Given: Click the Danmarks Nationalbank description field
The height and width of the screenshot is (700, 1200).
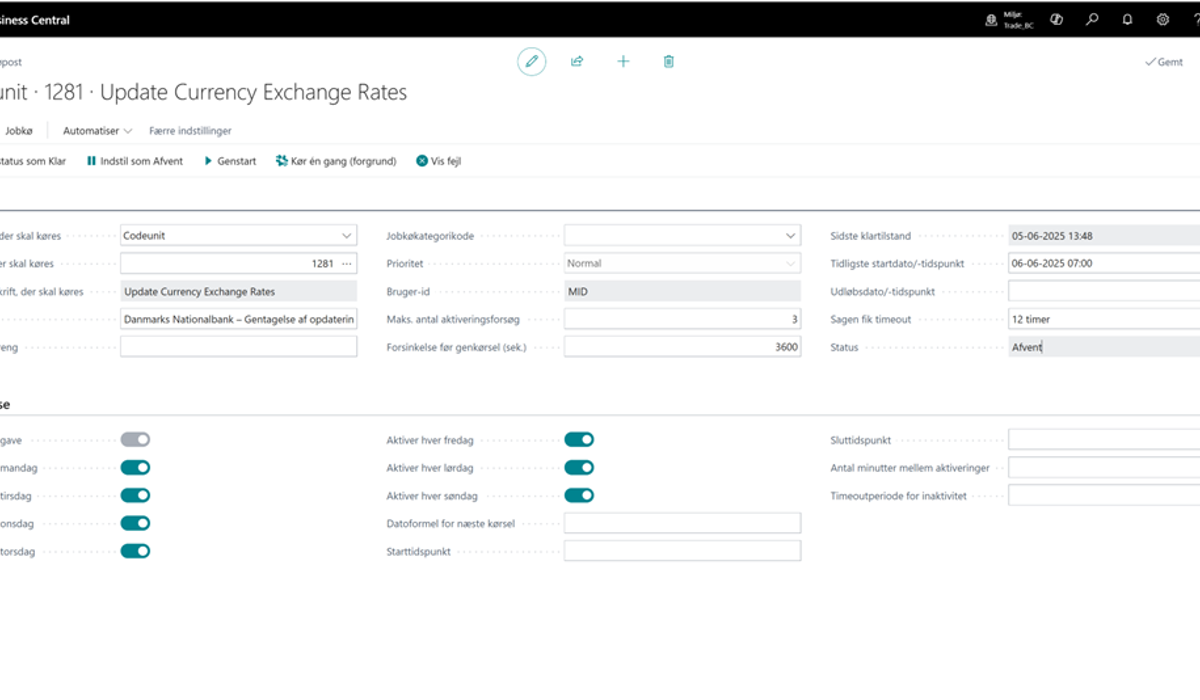Looking at the screenshot, I should [x=238, y=319].
